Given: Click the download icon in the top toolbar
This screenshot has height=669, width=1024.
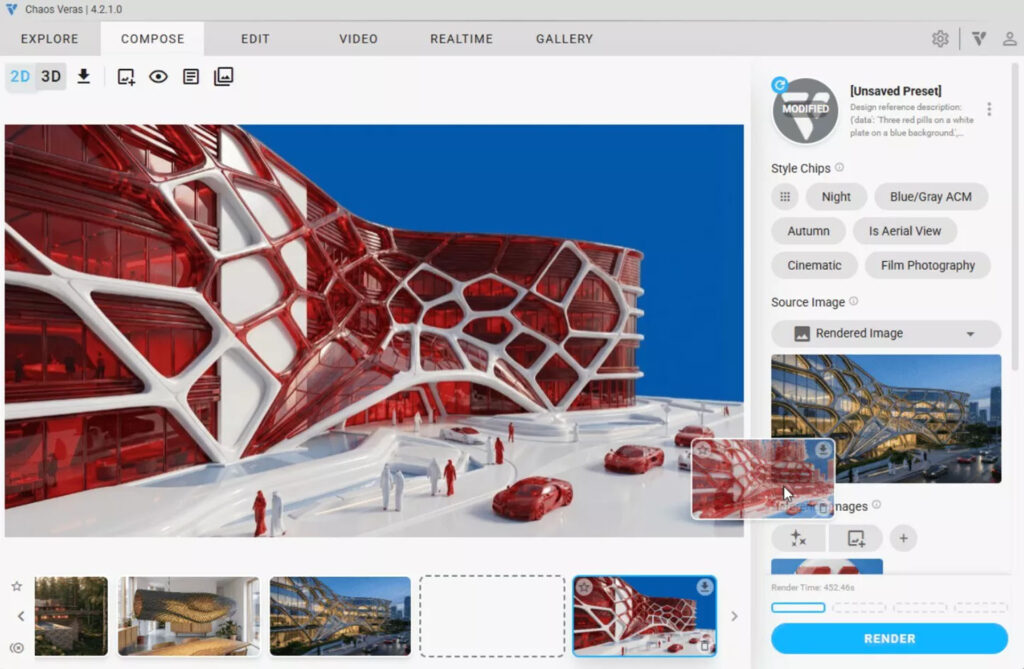Looking at the screenshot, I should pos(84,76).
